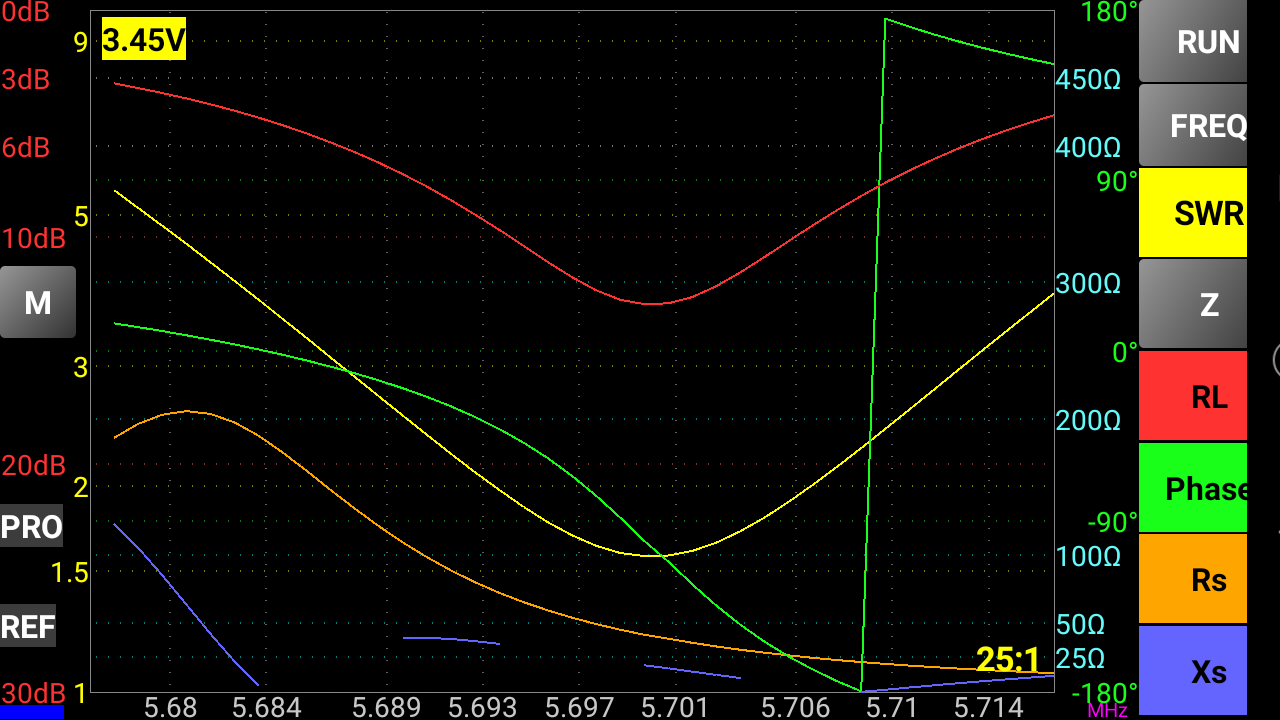This screenshot has width=1280, height=720.
Task: Tap the 300Ω impedance scale label
Action: 1088,284
